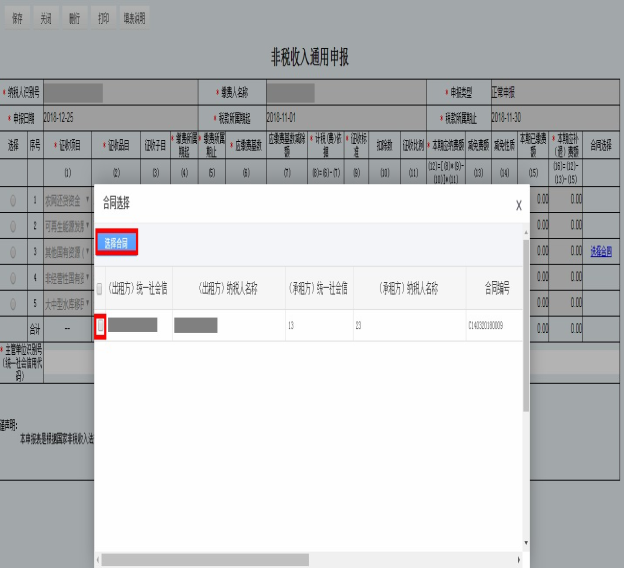Click the dialog scroll-left arrow
Viewport: 624px width, 568px height.
[x=98, y=560]
